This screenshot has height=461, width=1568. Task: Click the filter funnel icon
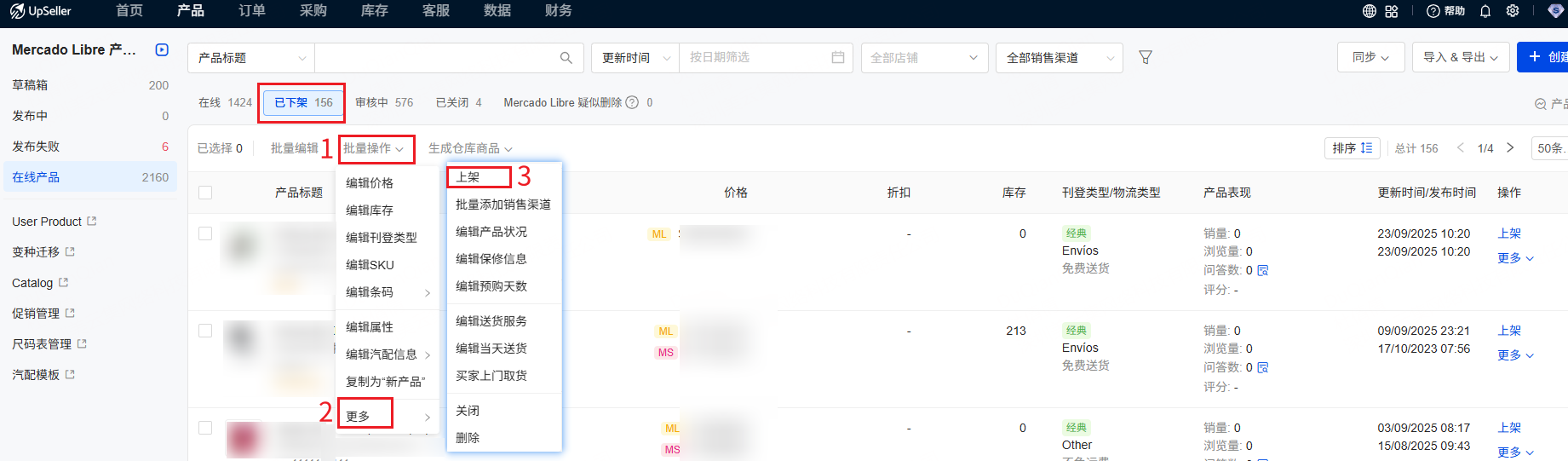click(x=1146, y=57)
